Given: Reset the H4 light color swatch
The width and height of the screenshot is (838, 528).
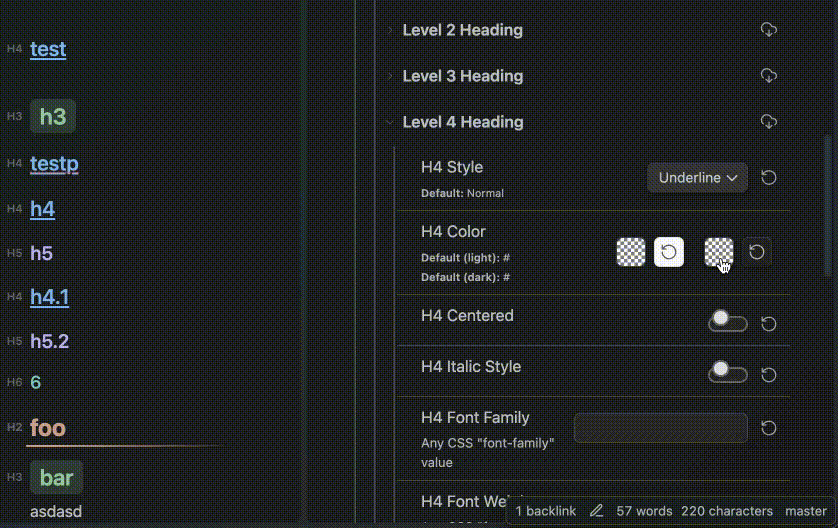Looking at the screenshot, I should tap(668, 252).
